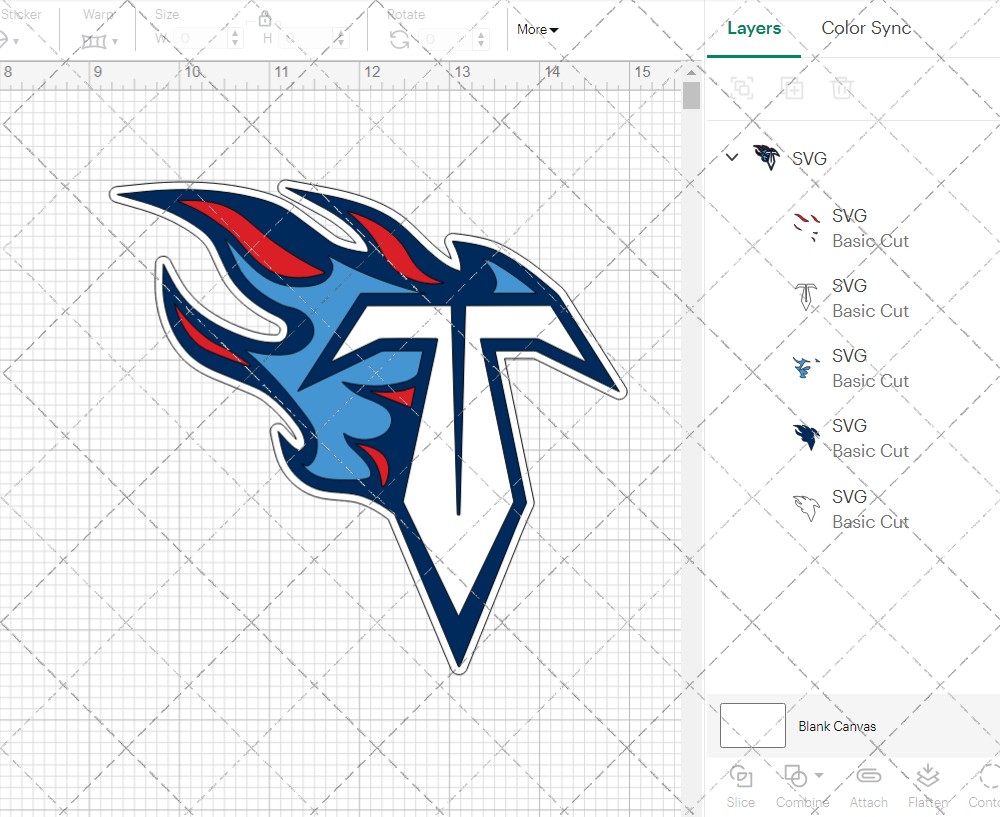Collapse the SVG group chevron
The height and width of the screenshot is (817, 1000).
(732, 156)
